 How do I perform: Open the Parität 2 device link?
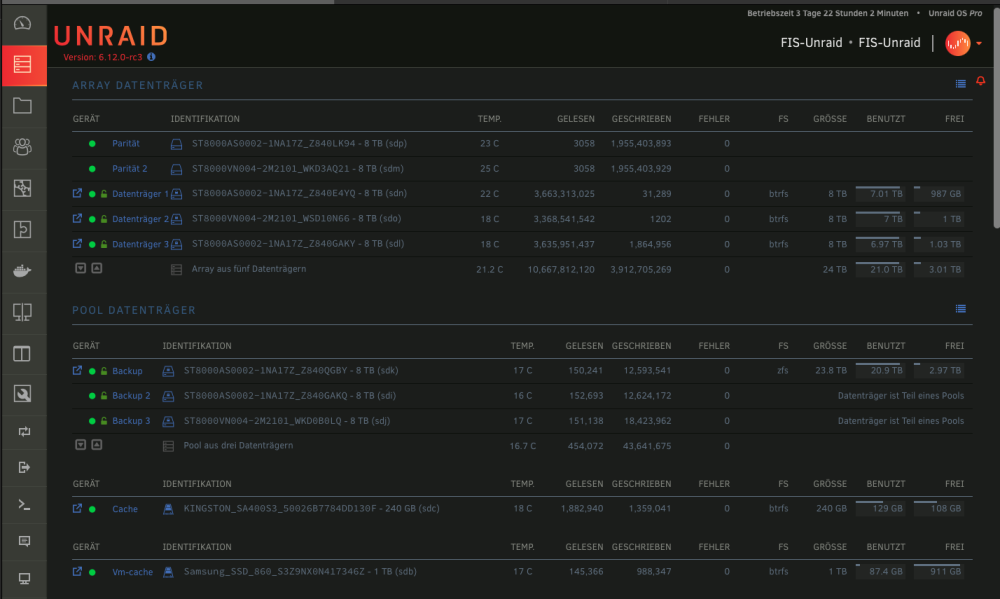coord(129,169)
